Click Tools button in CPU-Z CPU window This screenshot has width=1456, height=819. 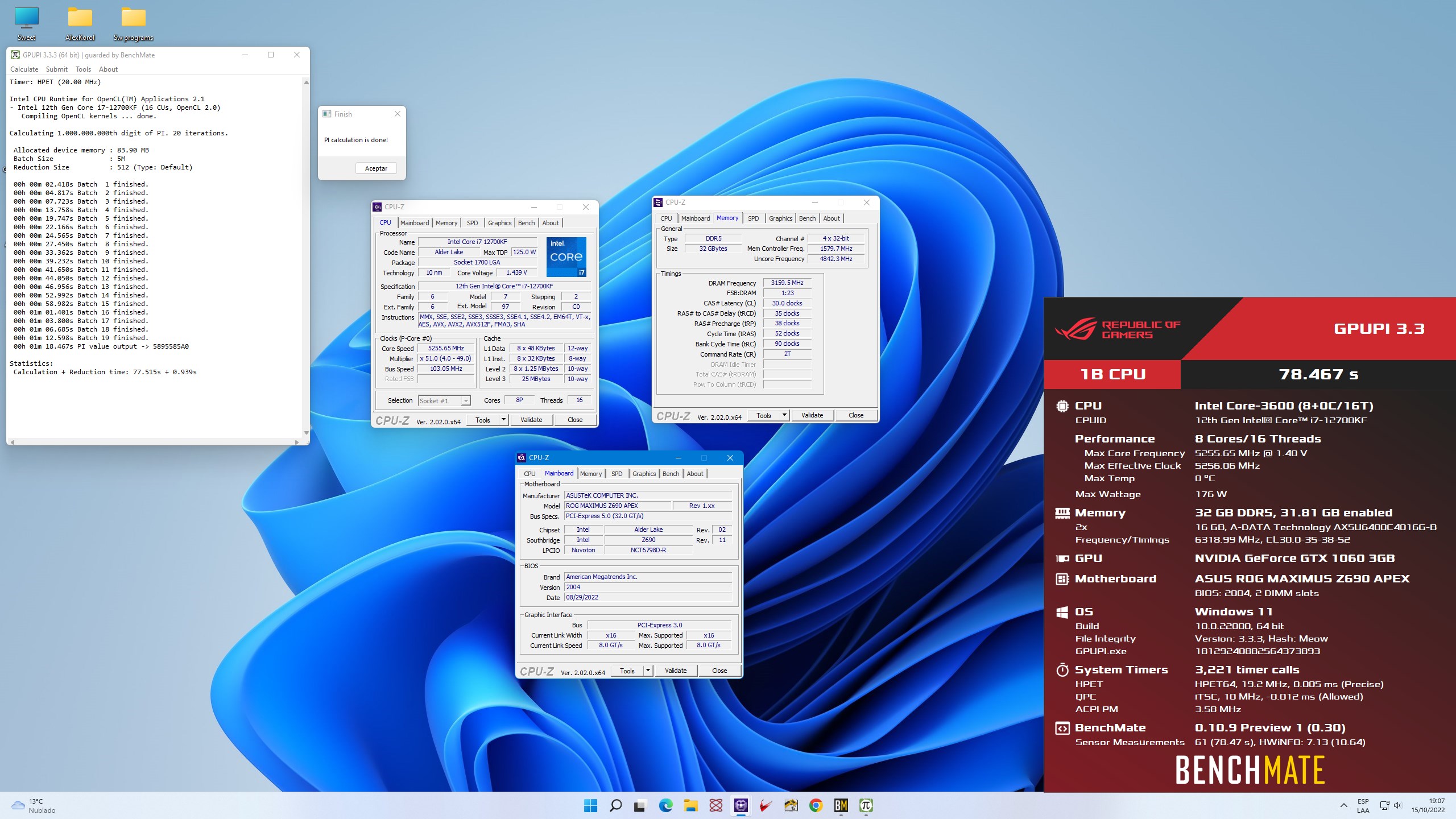point(483,420)
